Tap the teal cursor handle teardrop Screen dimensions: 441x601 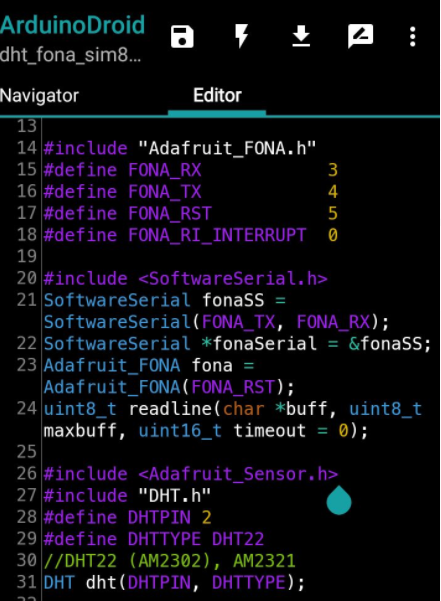point(339,500)
